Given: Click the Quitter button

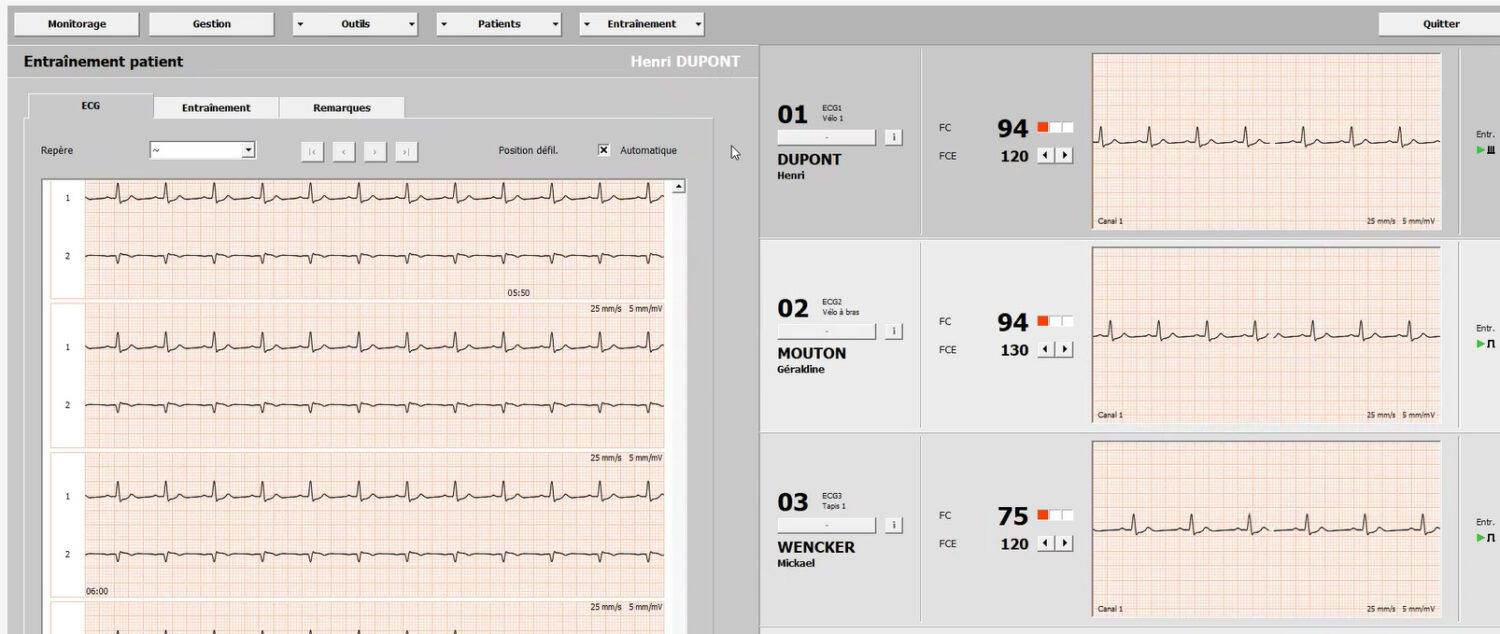Looking at the screenshot, I should (1441, 24).
